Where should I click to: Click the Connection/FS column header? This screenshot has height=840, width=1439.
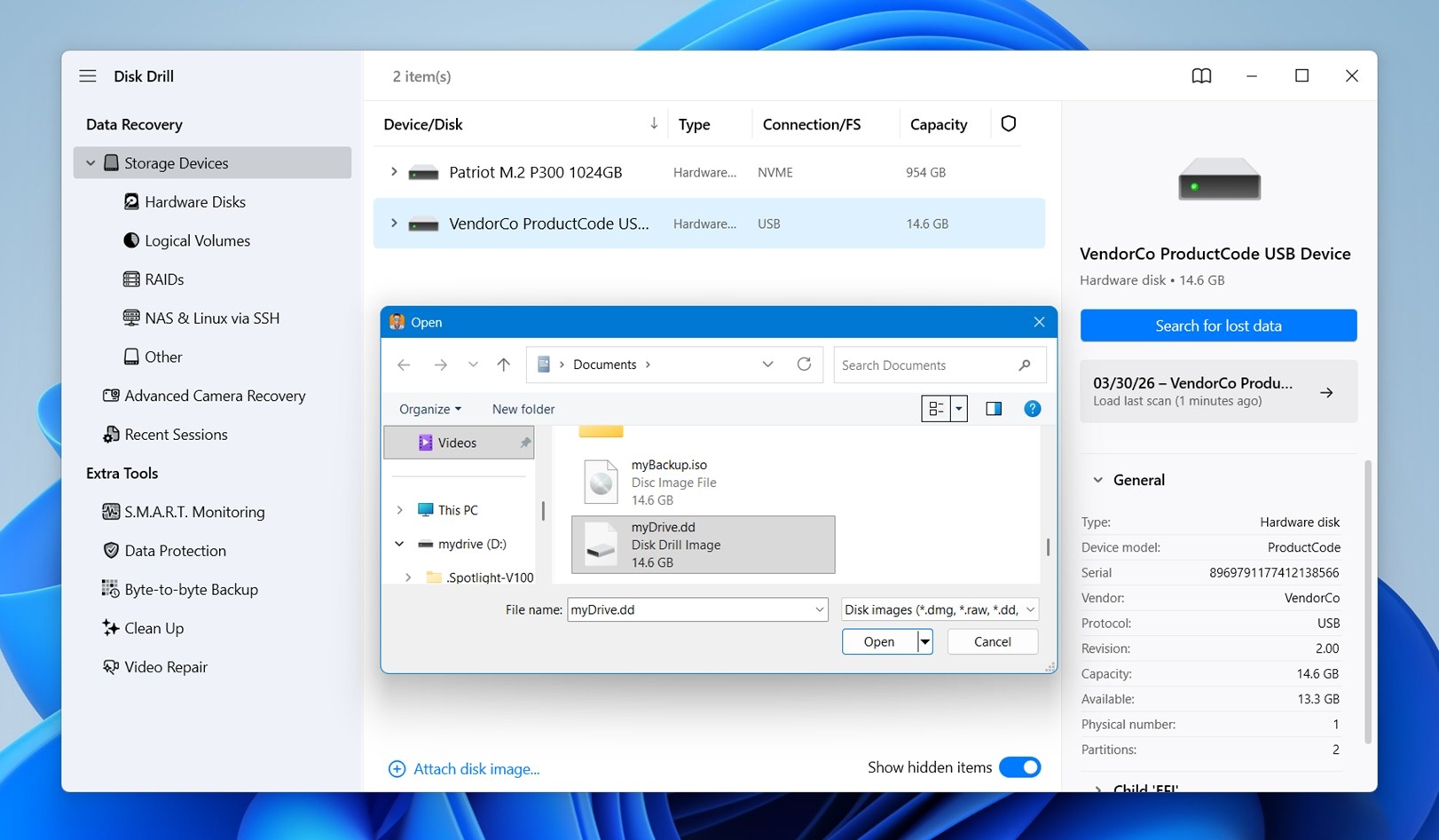click(x=811, y=124)
